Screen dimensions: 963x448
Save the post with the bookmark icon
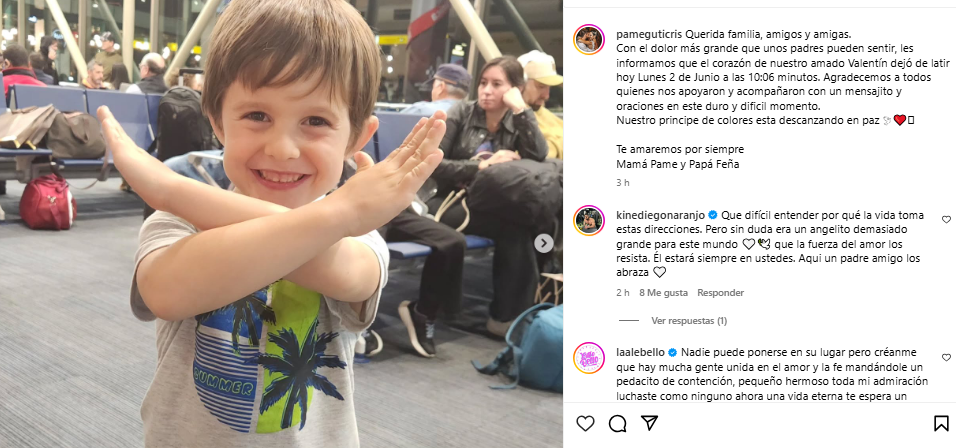tap(941, 423)
